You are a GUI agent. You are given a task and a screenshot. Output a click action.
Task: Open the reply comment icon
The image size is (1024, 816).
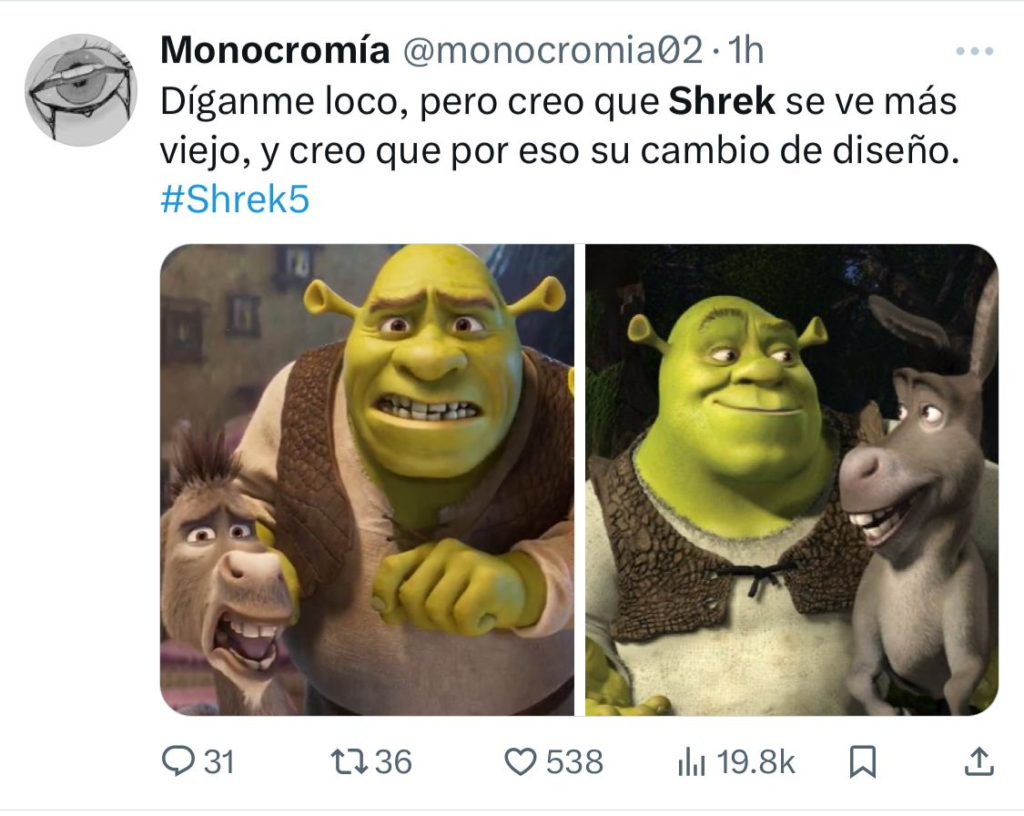[178, 761]
